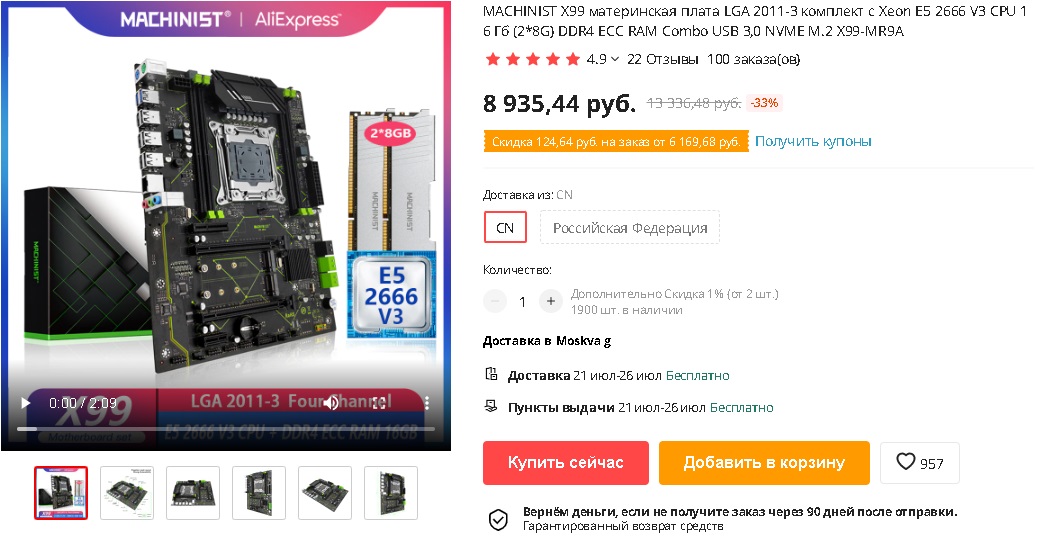Screen dimensions: 1038x541
Task: Select the second product thumbnail
Action: pos(127,493)
